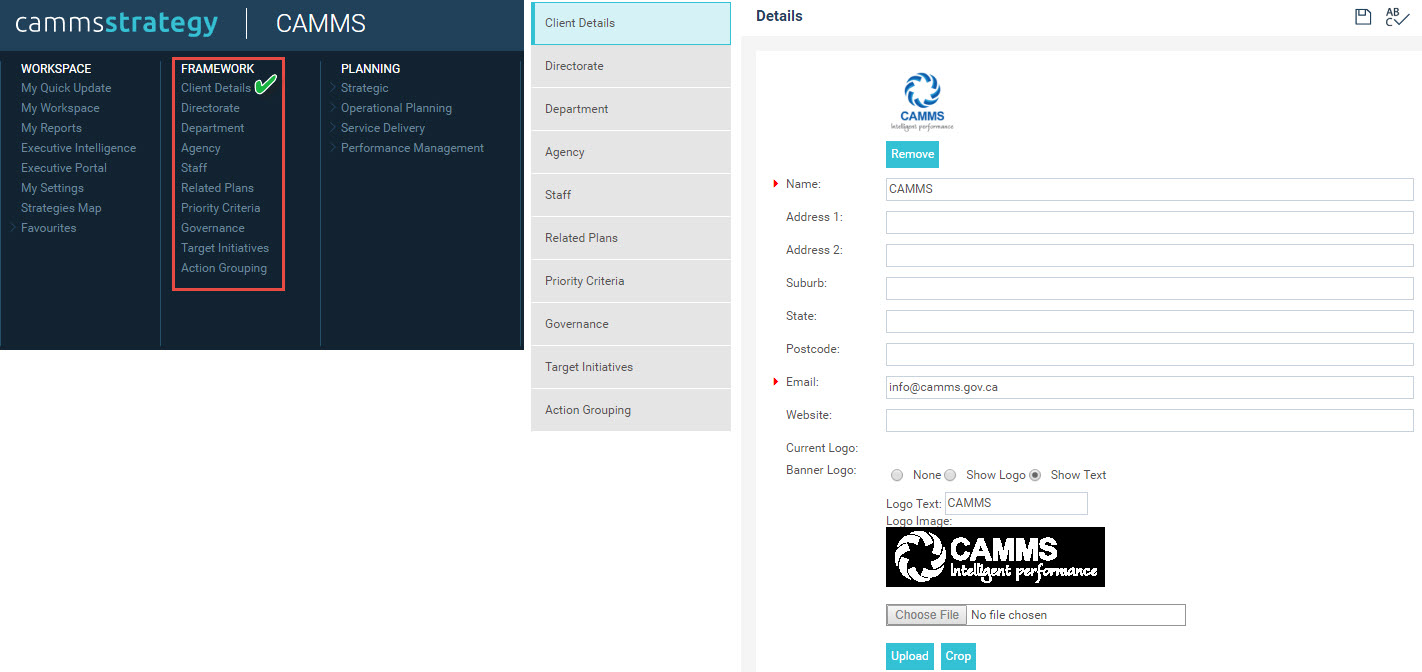Open Action Grouping from Framework menu

click(x=224, y=268)
